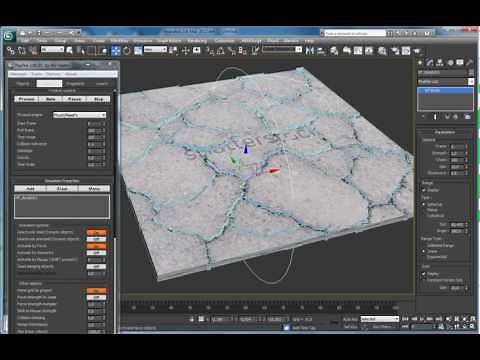Viewport: 480px width, 360px height.
Task: Click the RayFire Preview button
Action: pos(27,99)
